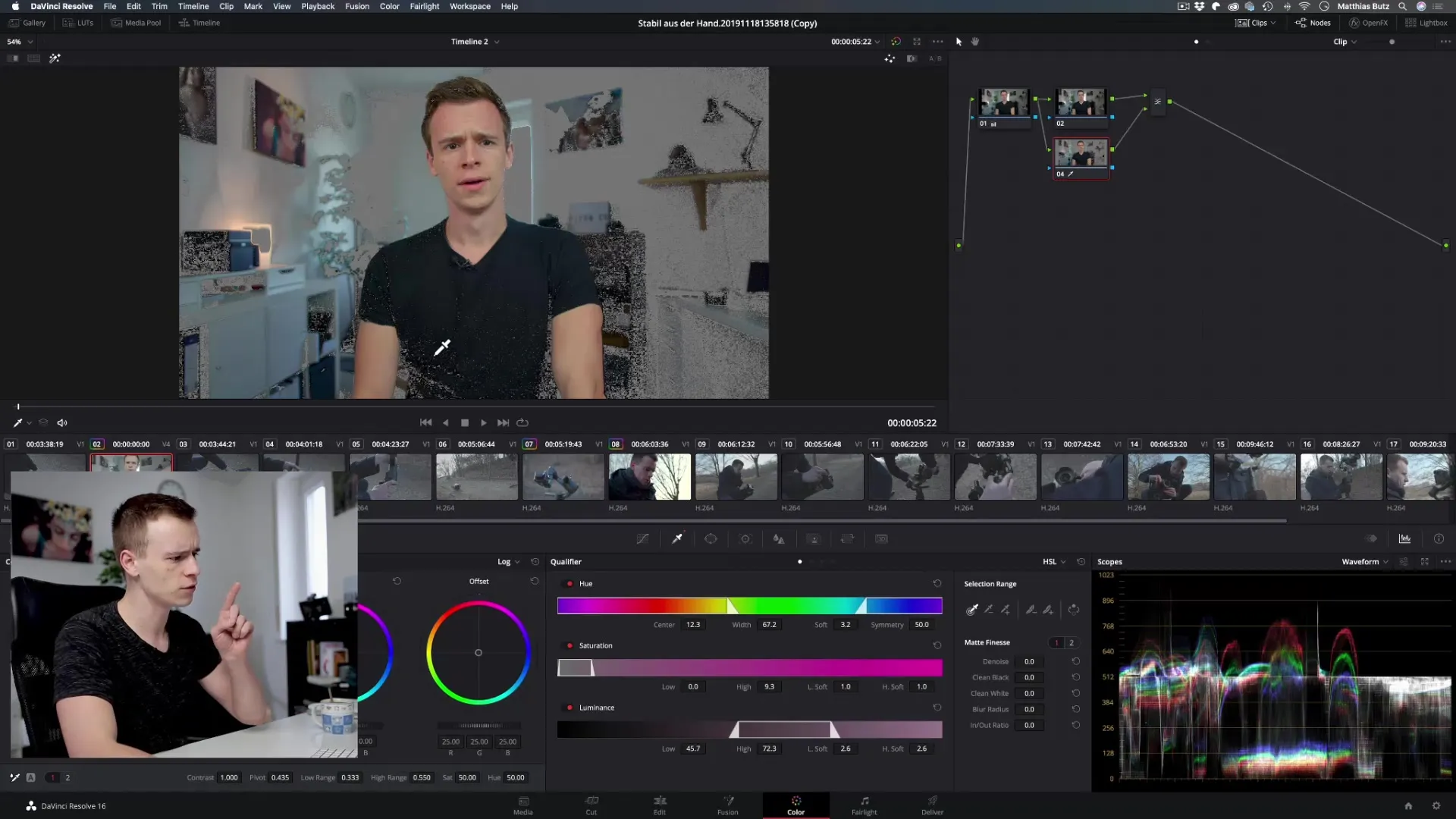
Task: Open the viewer timecode options dropdown
Action: click(x=877, y=42)
